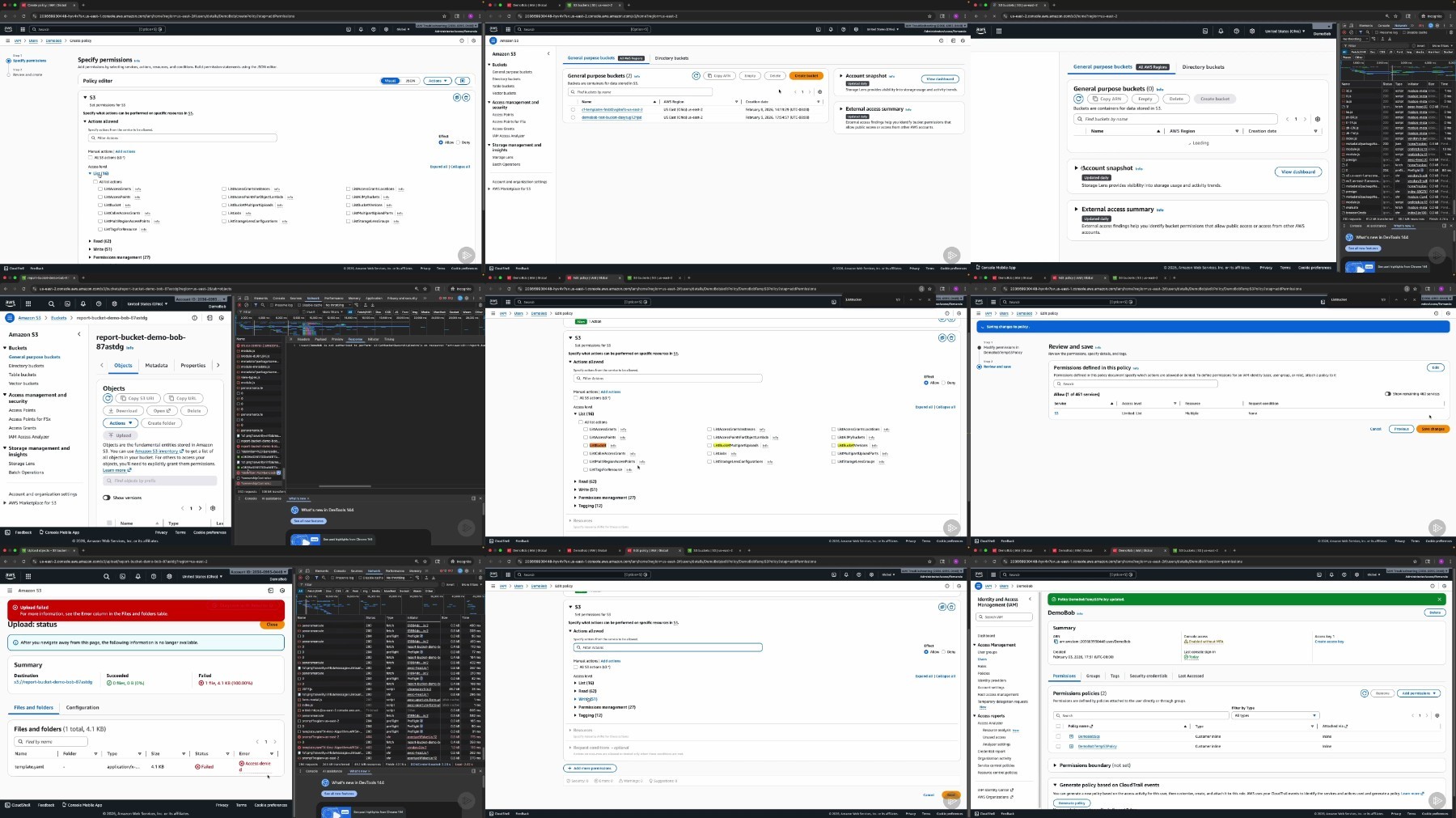1456x818 pixels.
Task: Open the Actions dropdown on the report-bucket page
Action: pos(120,423)
